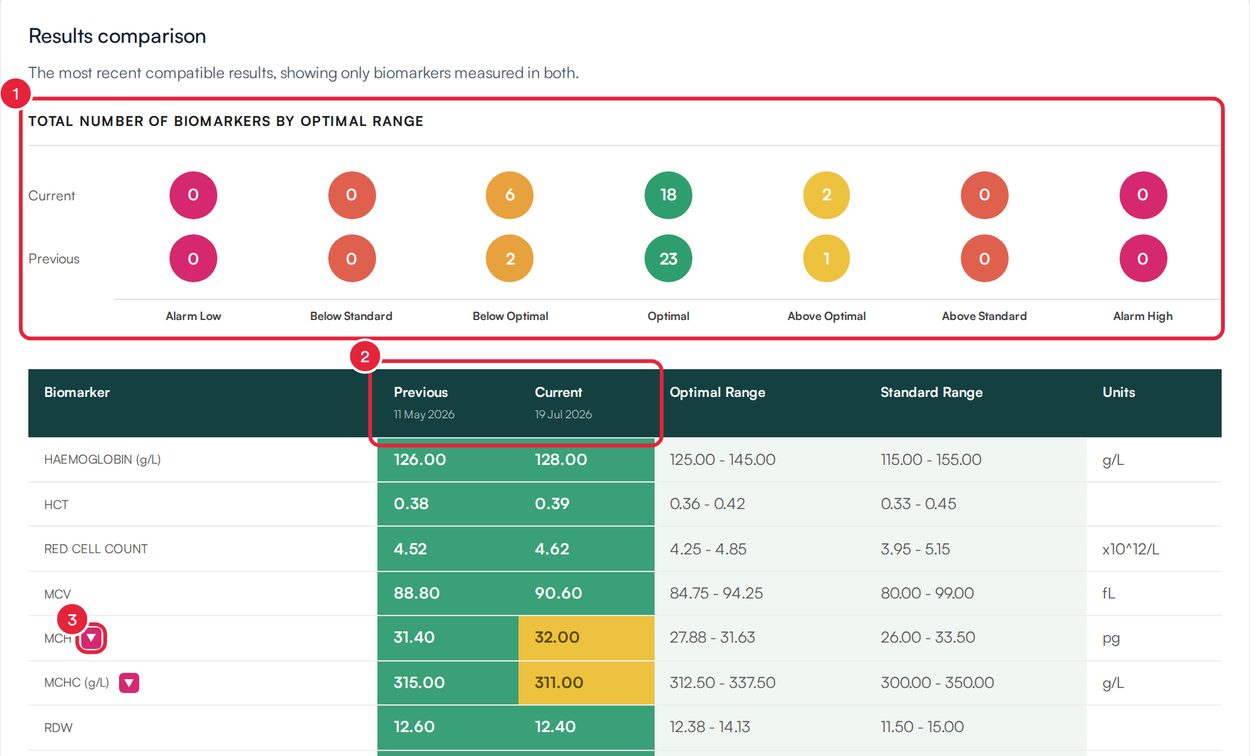
Task: Click red cell count previous value 4.52
Action: click(411, 549)
